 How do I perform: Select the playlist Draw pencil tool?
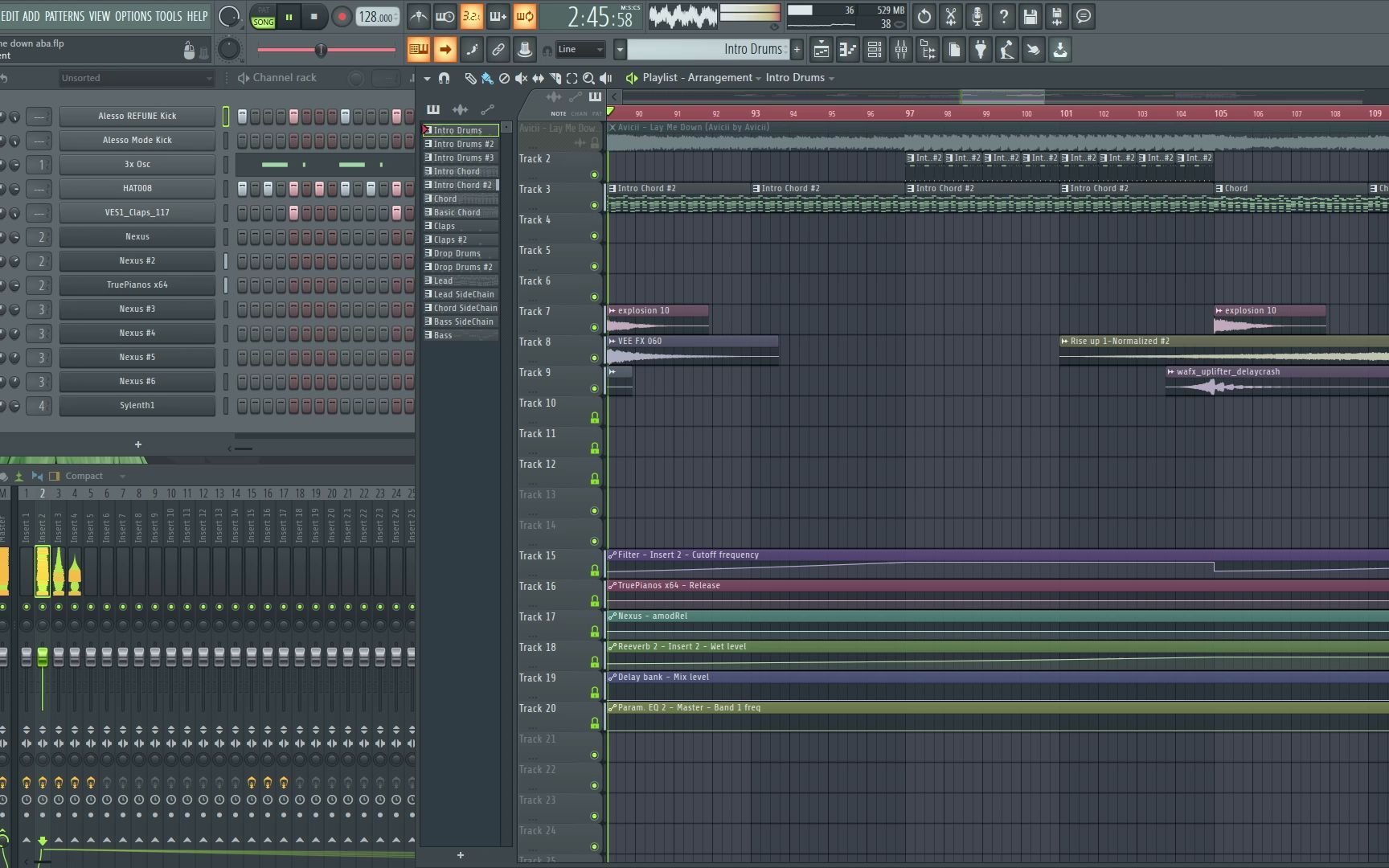[x=470, y=78]
